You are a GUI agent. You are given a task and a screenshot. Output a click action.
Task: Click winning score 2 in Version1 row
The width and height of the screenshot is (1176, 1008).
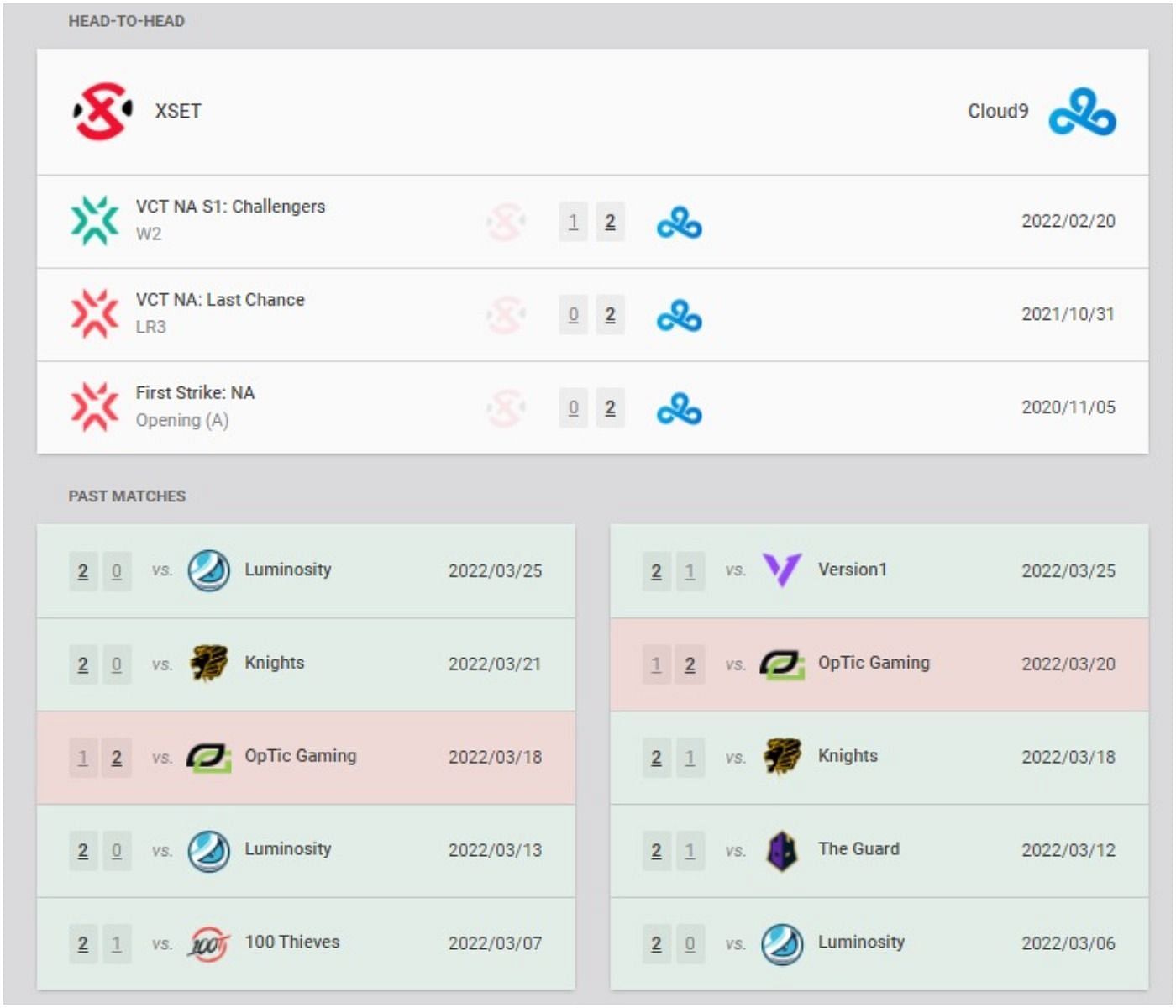[656, 572]
